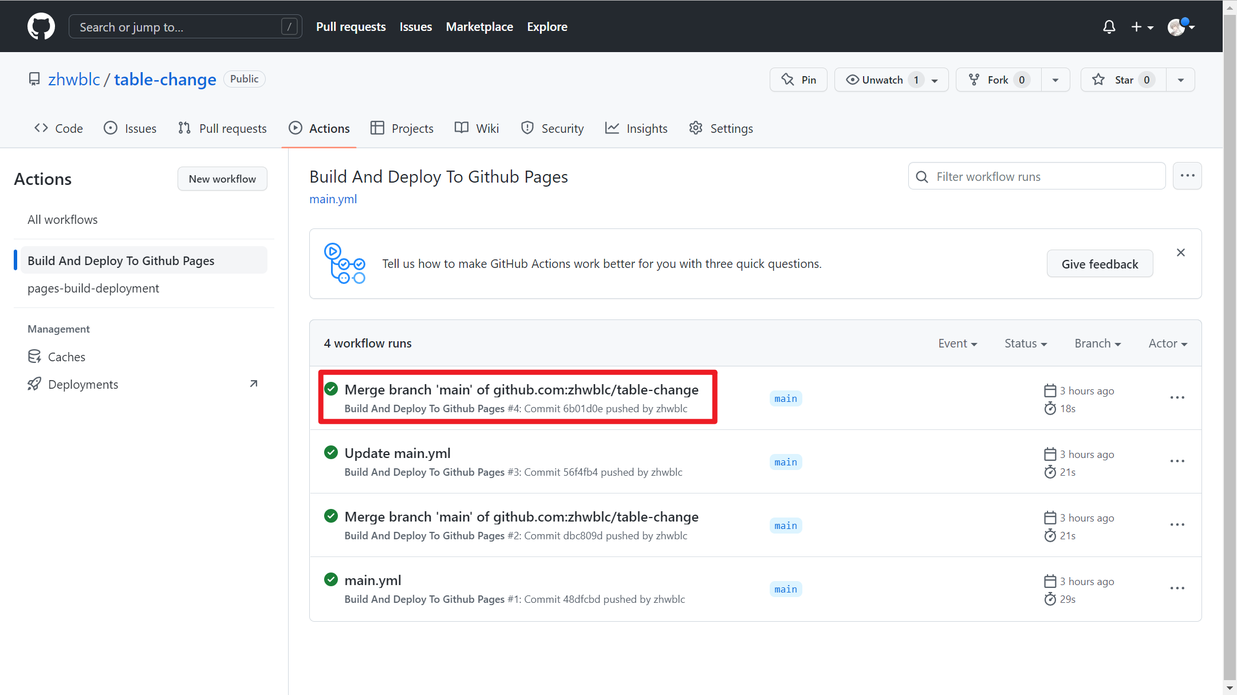Open the Actor filter dropdown
1237x695 pixels.
[x=1168, y=343]
